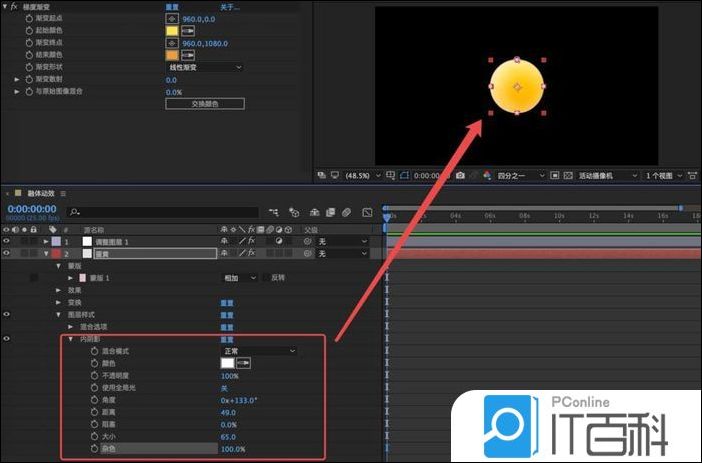
Task: Click the stopwatch for 内阴影 角度
Action: click(x=95, y=400)
